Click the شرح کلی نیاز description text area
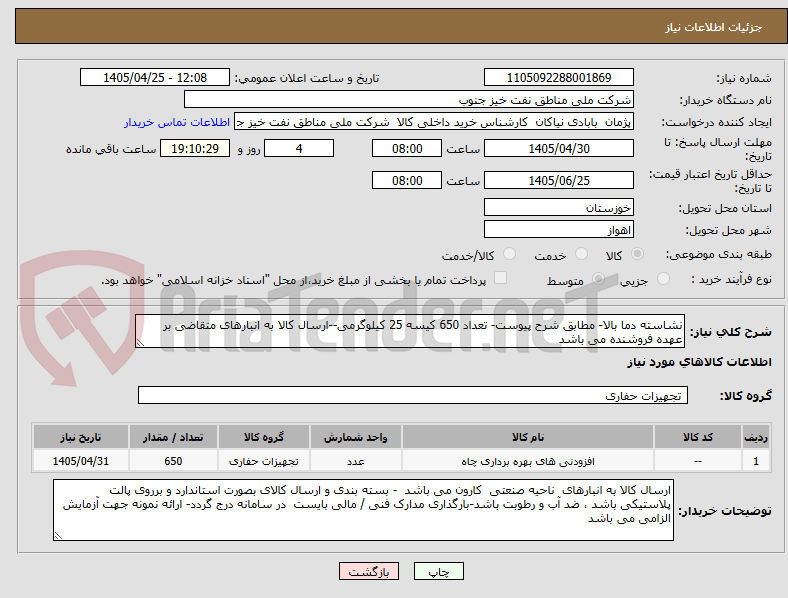 coord(410,332)
